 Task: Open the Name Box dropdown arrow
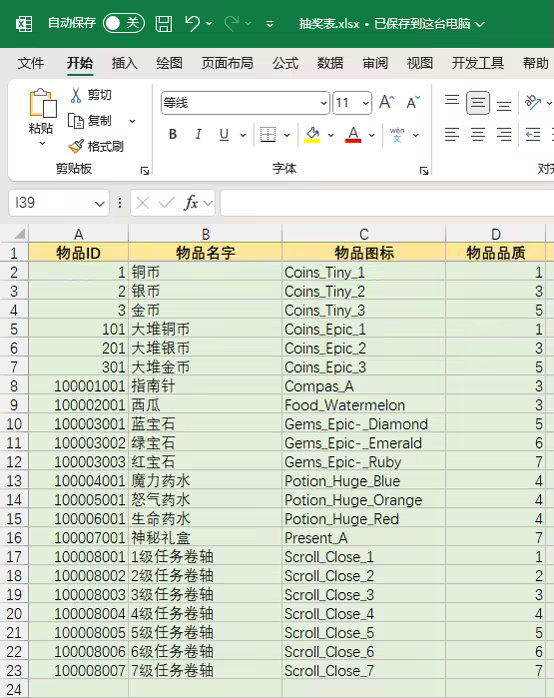(x=100, y=204)
